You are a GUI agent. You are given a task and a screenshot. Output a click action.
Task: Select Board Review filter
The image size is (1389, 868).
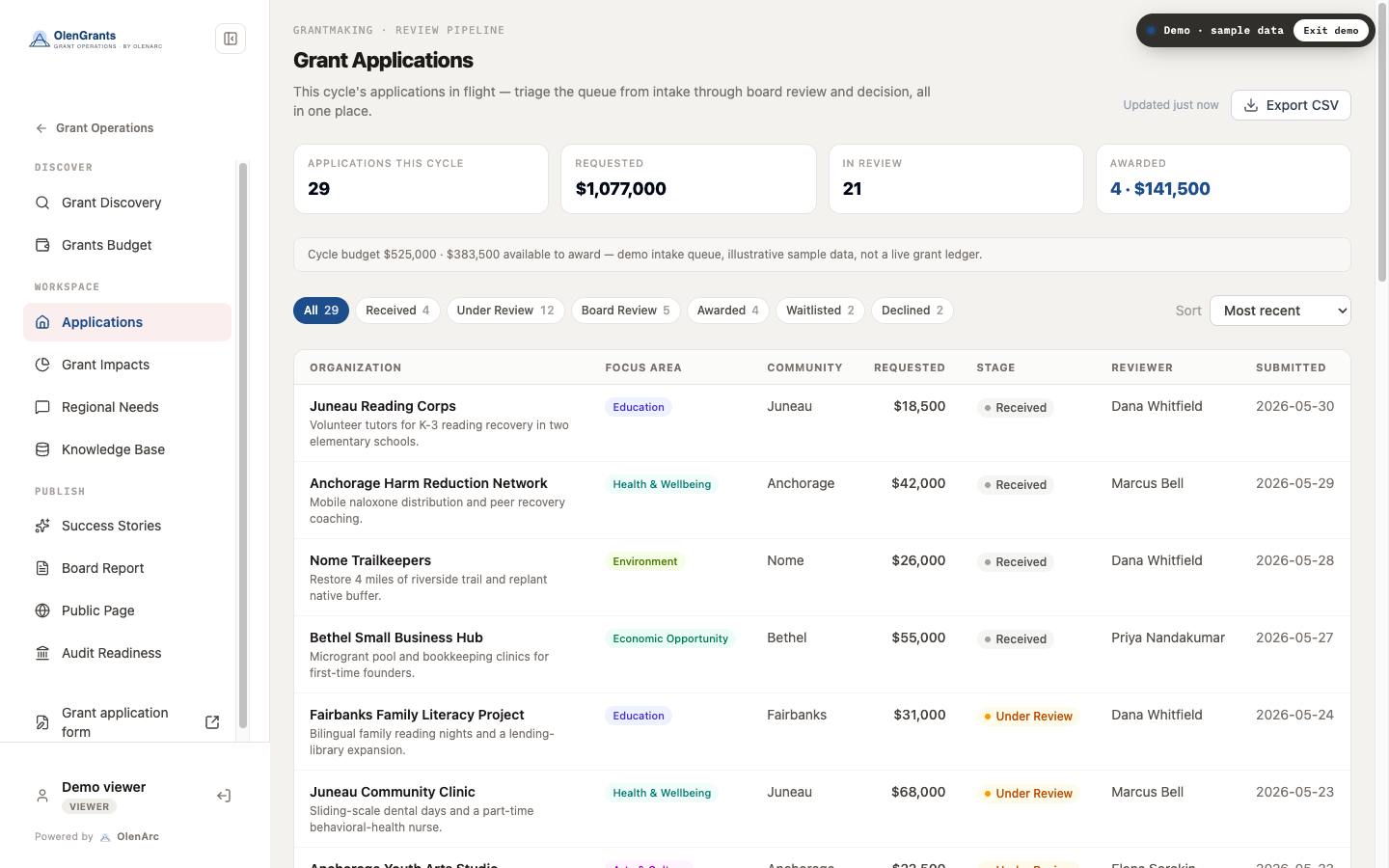(626, 311)
